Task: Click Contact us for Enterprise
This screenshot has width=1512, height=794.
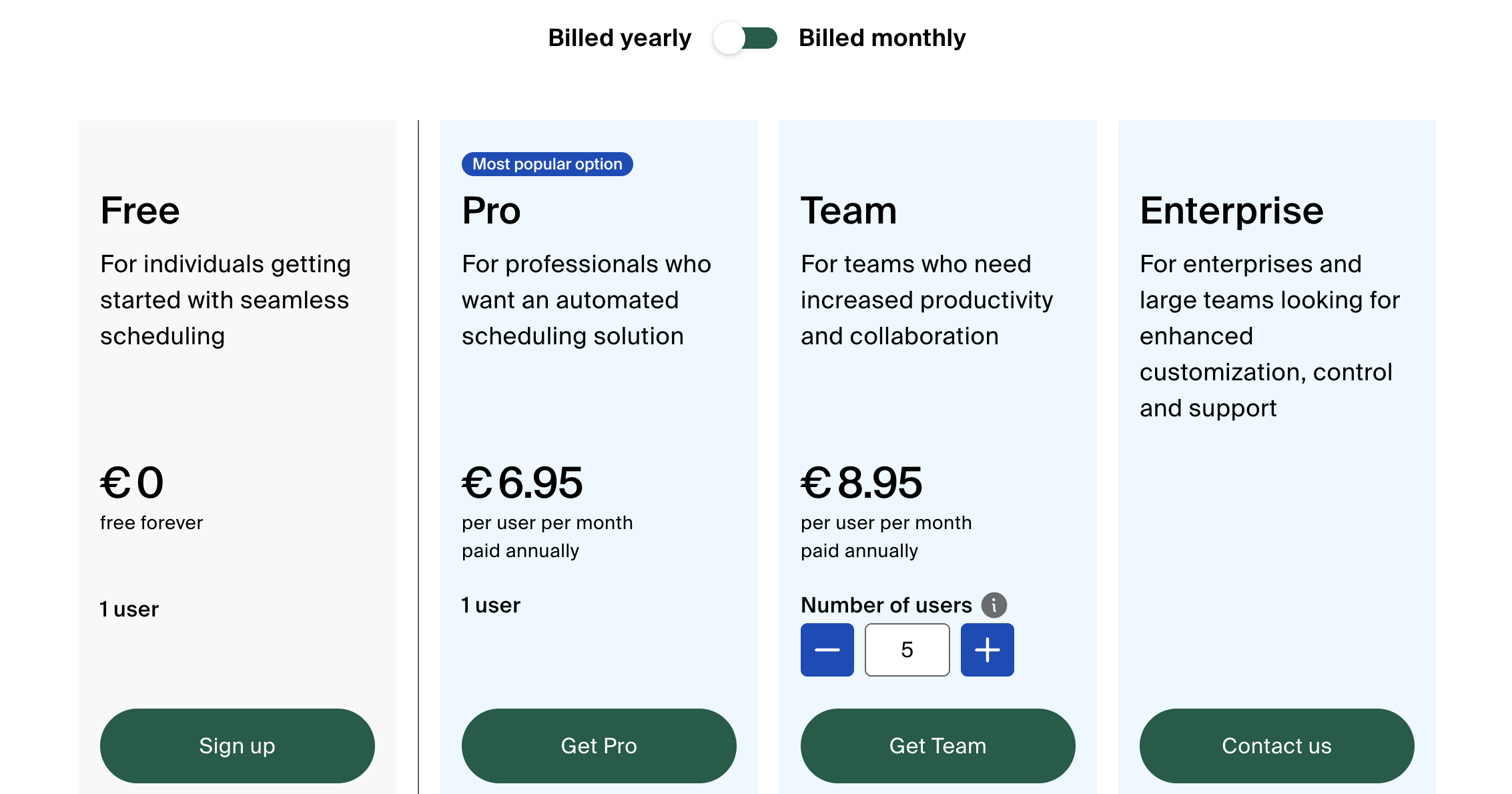Action: tap(1276, 745)
